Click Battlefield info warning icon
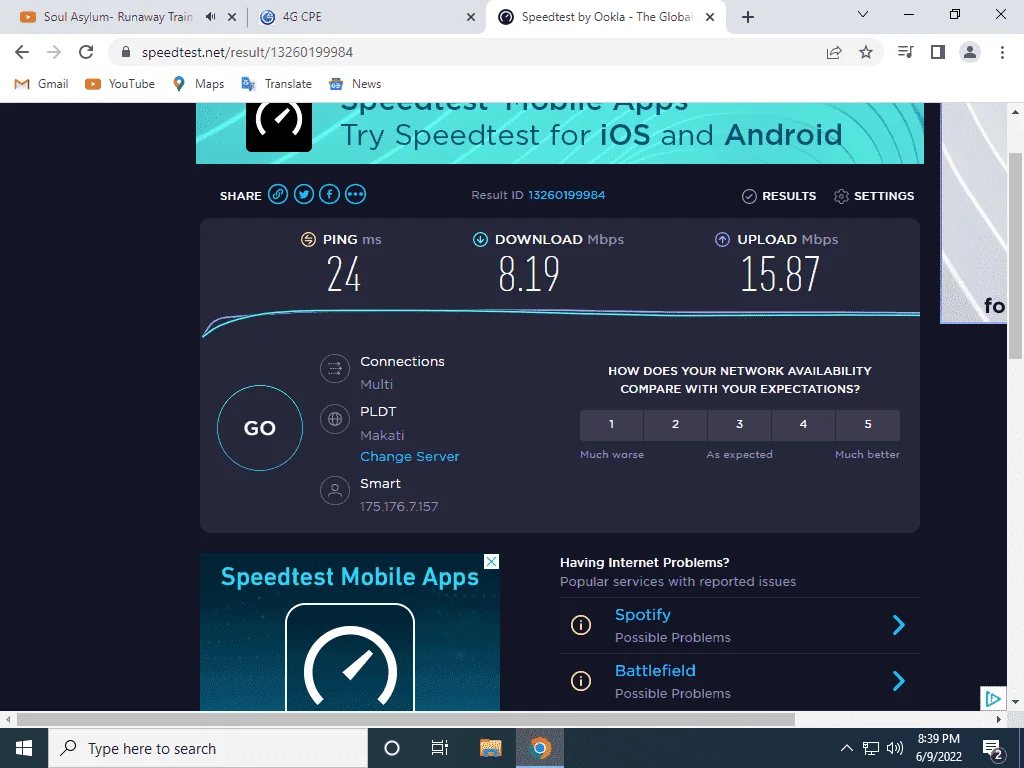This screenshot has height=768, width=1024. click(x=581, y=681)
